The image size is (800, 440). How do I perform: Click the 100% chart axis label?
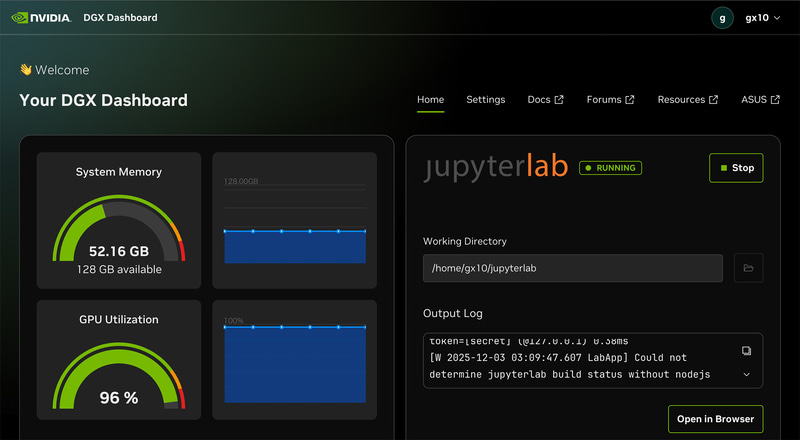coord(234,321)
